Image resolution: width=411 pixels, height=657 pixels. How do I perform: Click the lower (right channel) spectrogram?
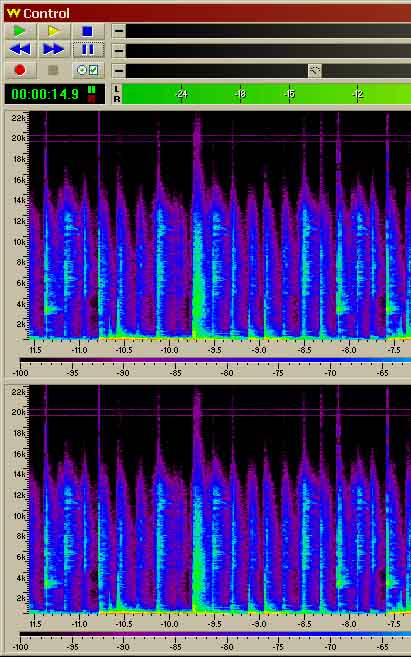220,499
